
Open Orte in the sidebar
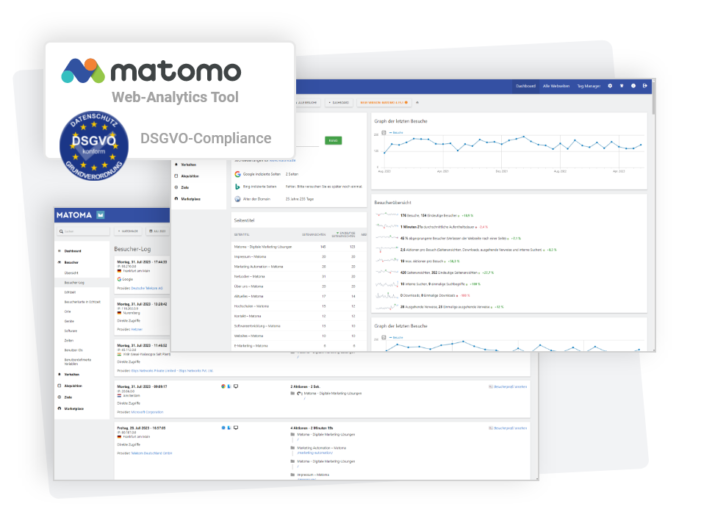(x=68, y=312)
